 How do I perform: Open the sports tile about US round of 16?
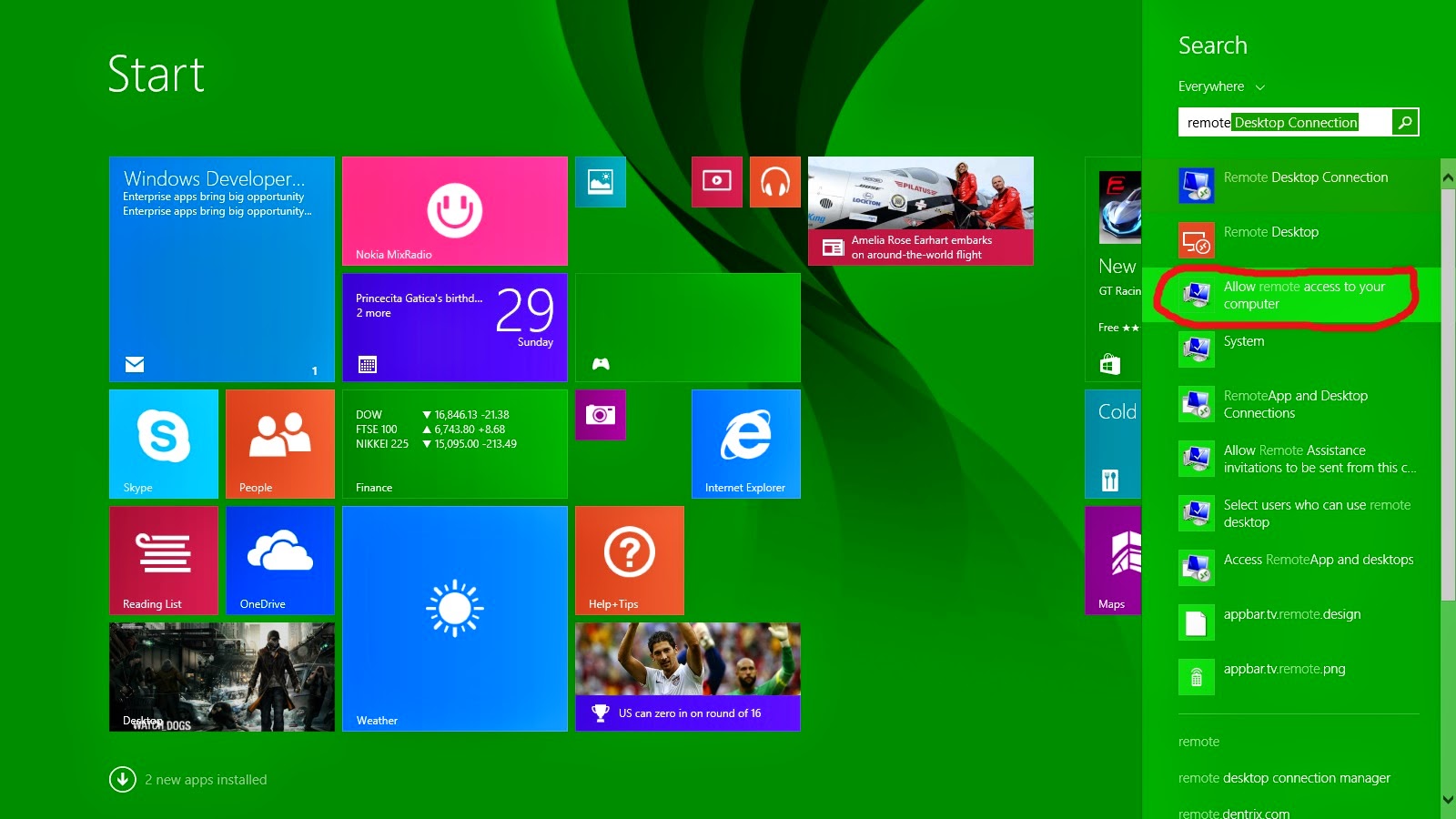[688, 677]
